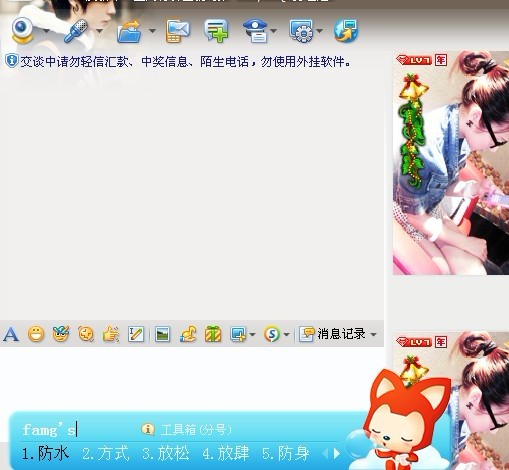Image resolution: width=509 pixels, height=470 pixels.
Task: Choose candidate 3.放松 in input method
Action: [166, 454]
